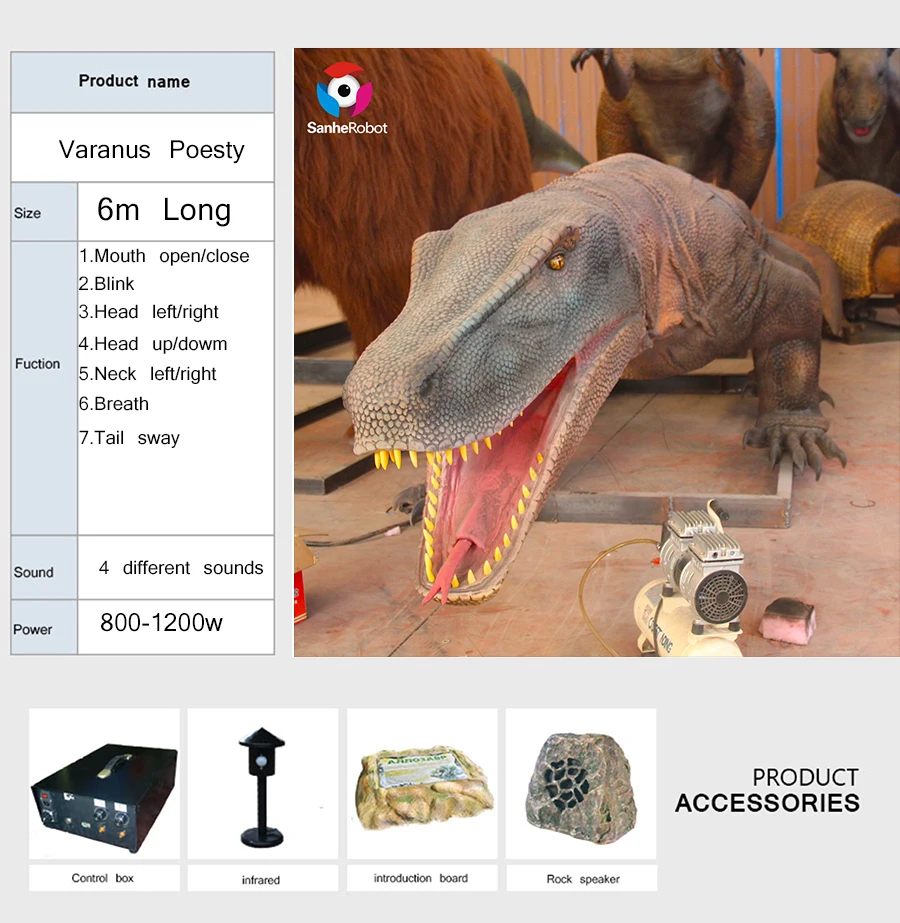
Task: Click the SanheRobot eye logo icon
Action: pyautogui.click(x=344, y=91)
